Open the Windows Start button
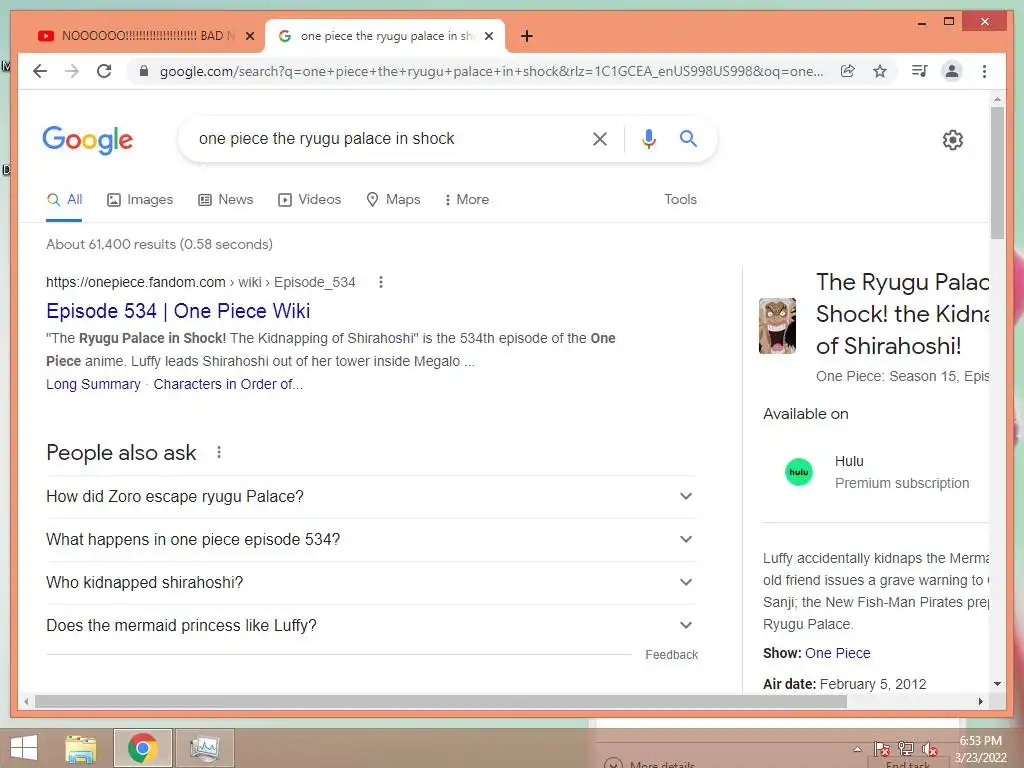The image size is (1024, 768). [x=24, y=748]
